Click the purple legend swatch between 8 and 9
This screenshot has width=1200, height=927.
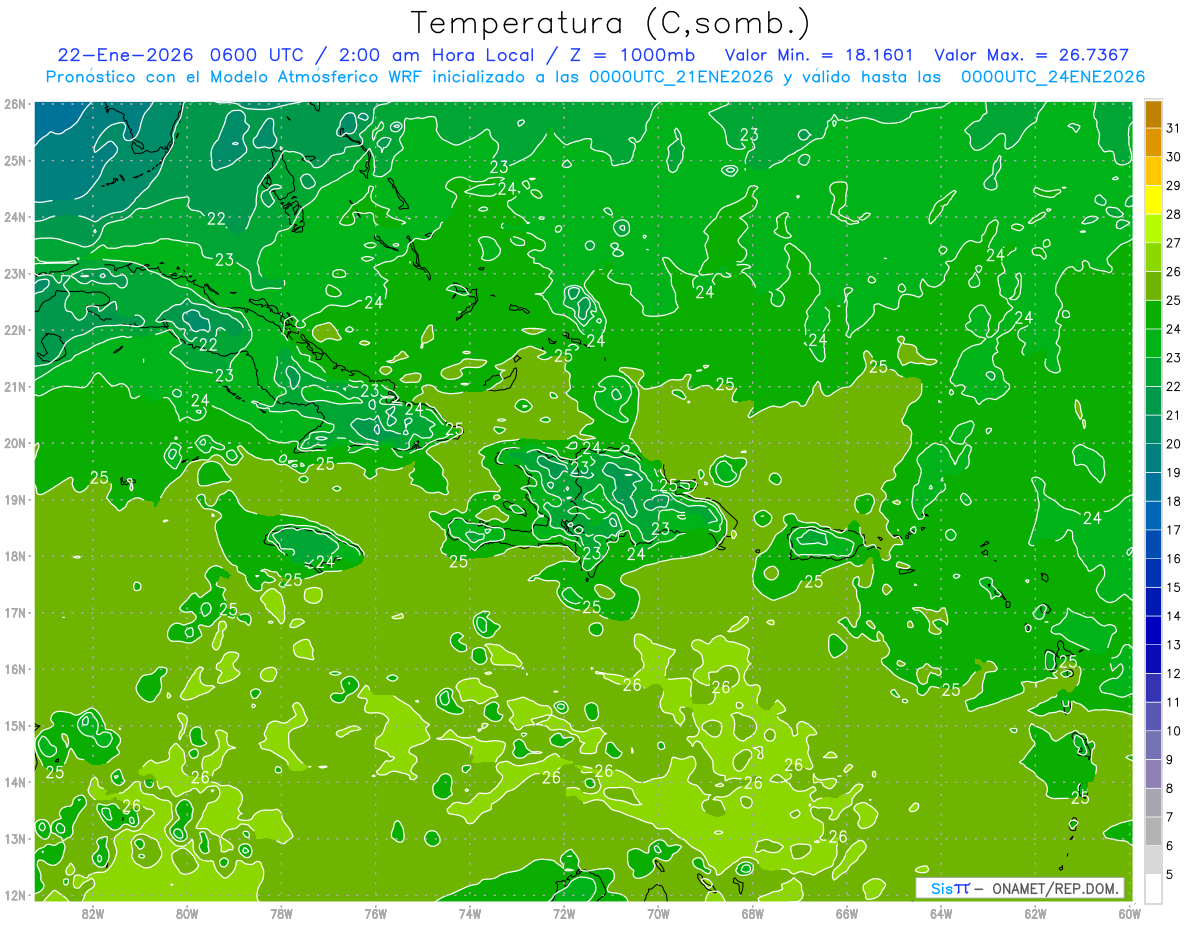coord(1153,773)
